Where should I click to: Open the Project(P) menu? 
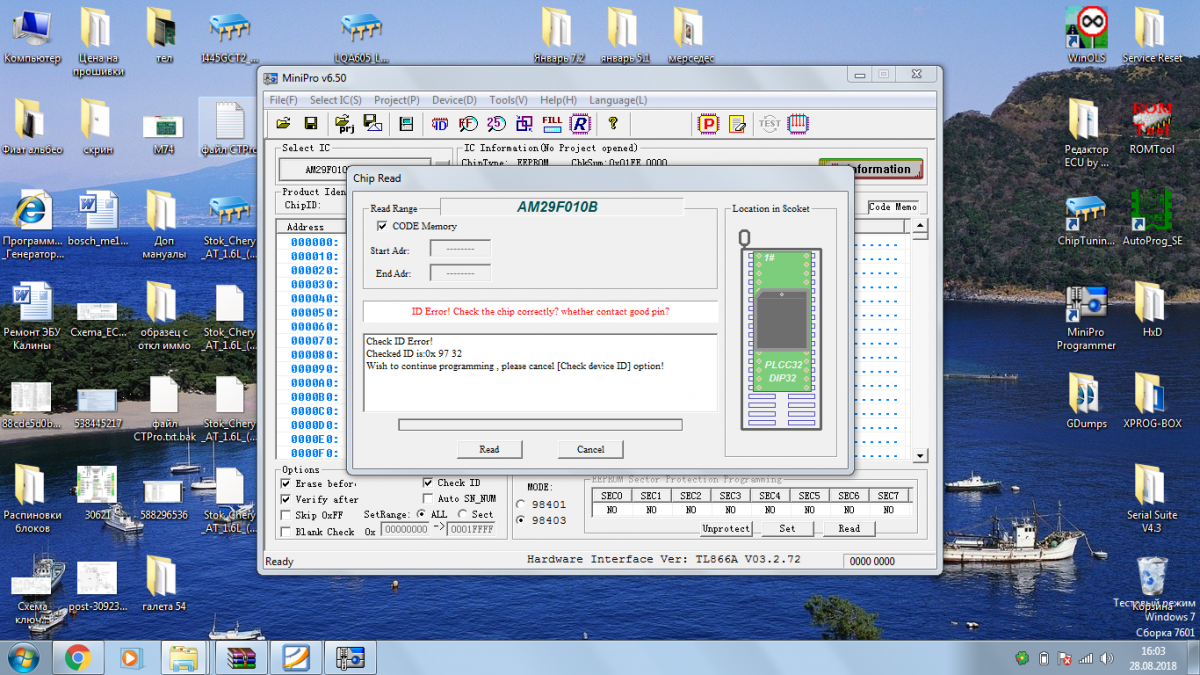click(x=397, y=100)
